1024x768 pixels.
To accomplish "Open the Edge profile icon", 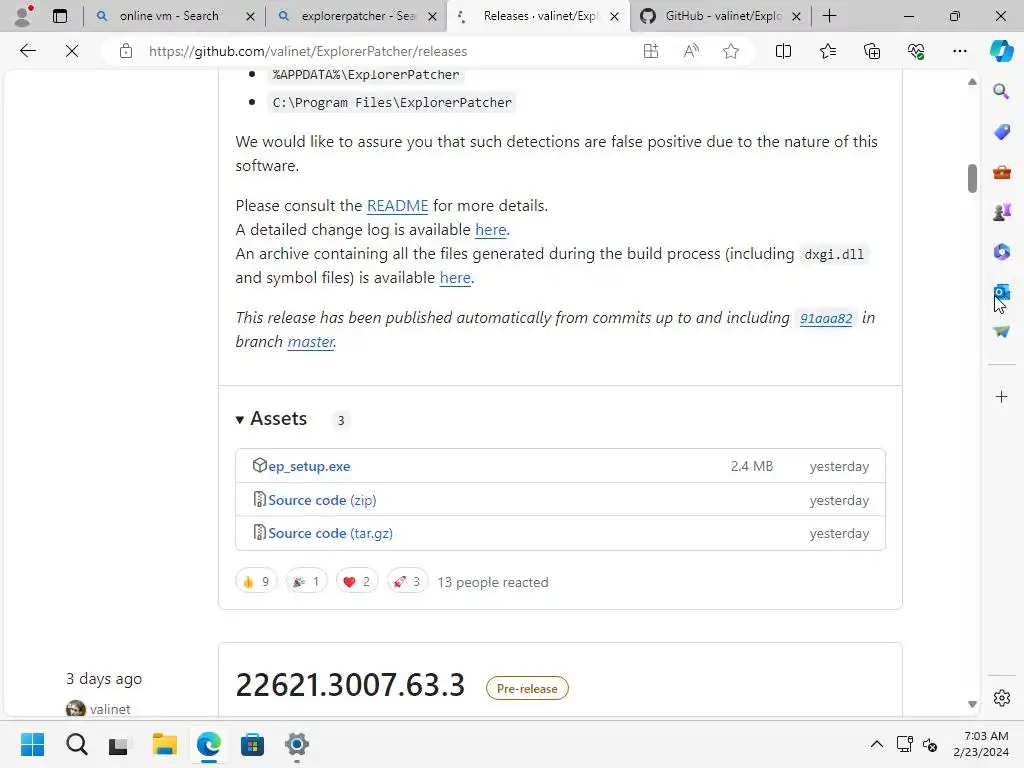I will click(24, 16).
